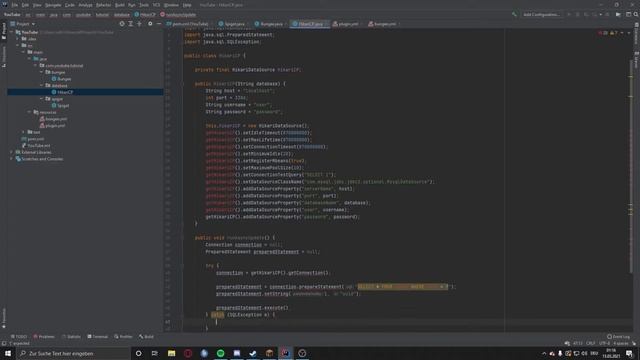
Task: Open the Profiler tool window
Action: click(123, 337)
